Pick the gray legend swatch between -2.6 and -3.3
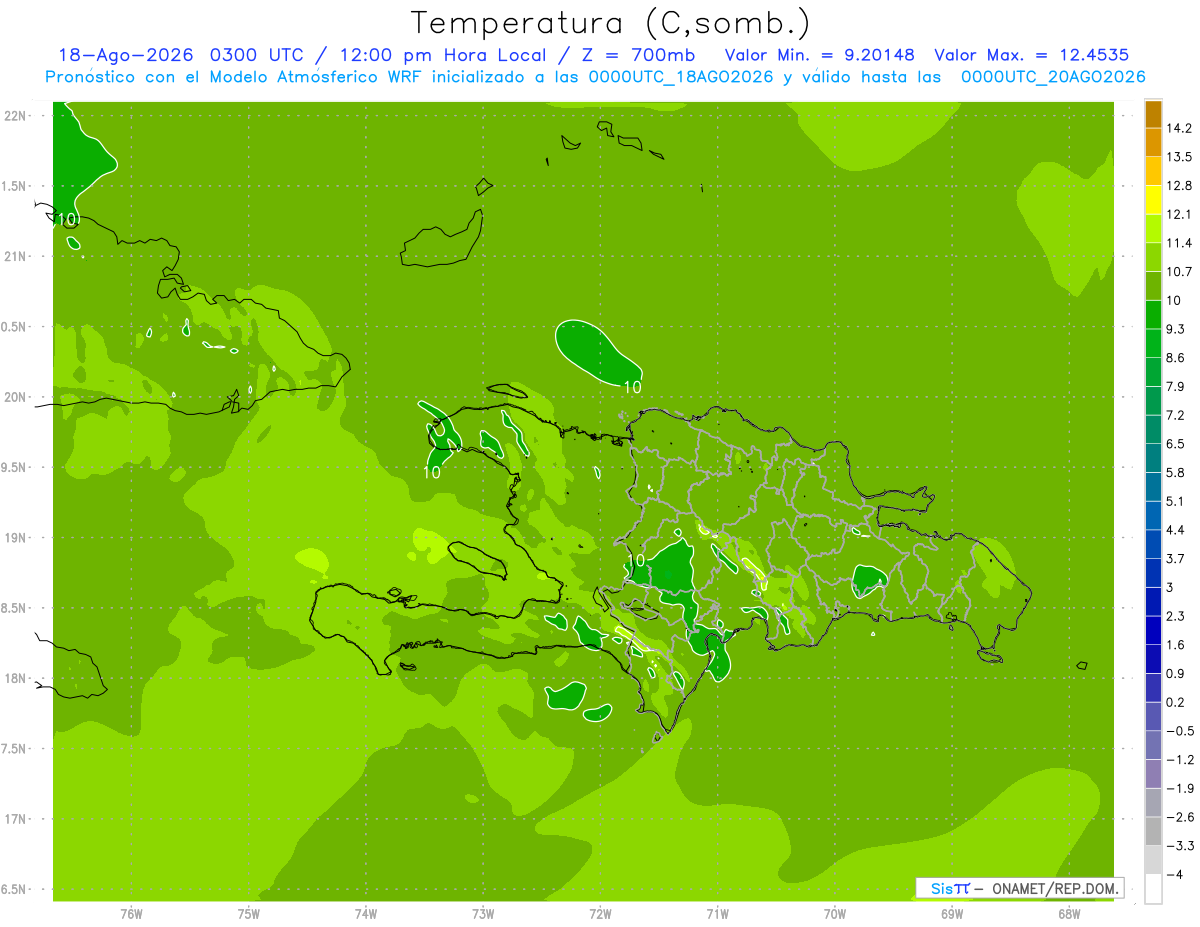1200x927 pixels. [1153, 831]
